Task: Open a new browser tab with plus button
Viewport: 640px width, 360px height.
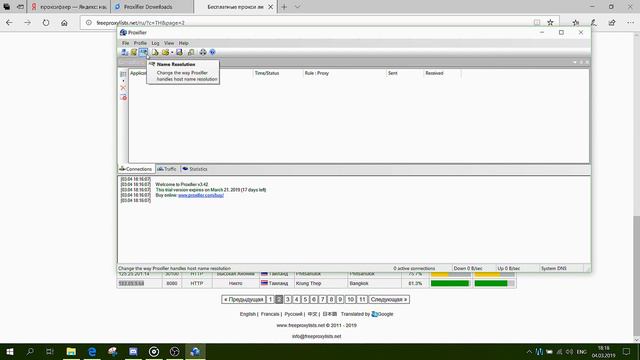Action: point(284,7)
